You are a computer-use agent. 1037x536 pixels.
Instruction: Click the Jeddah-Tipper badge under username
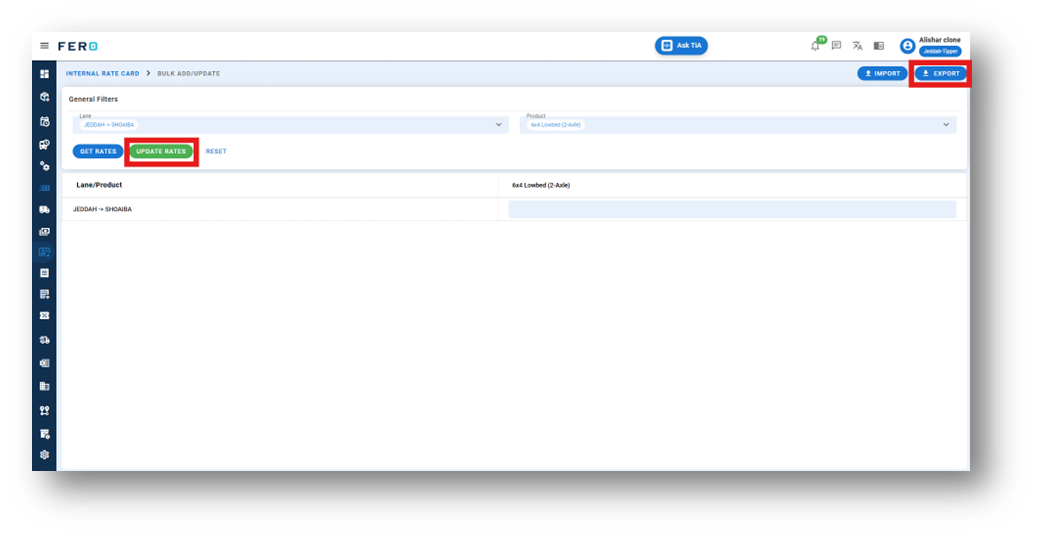point(940,51)
